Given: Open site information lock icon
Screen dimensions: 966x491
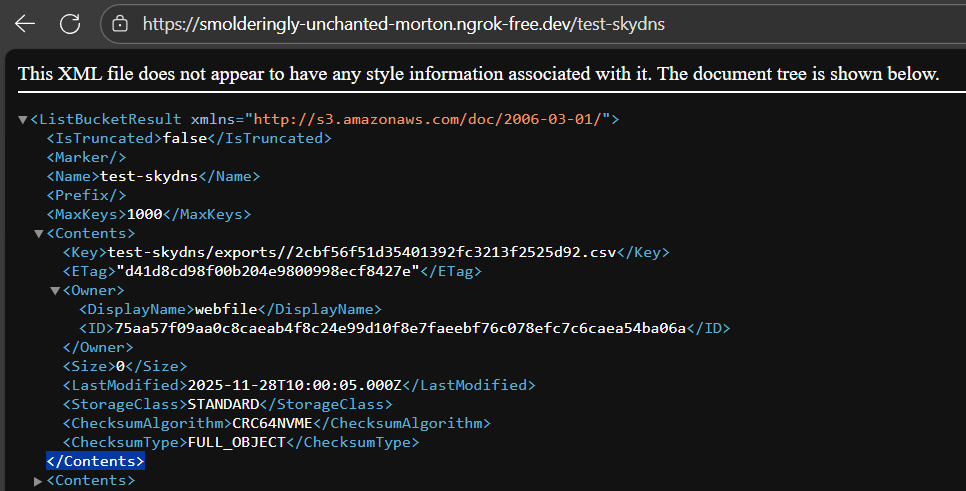Looking at the screenshot, I should pyautogui.click(x=120, y=24).
